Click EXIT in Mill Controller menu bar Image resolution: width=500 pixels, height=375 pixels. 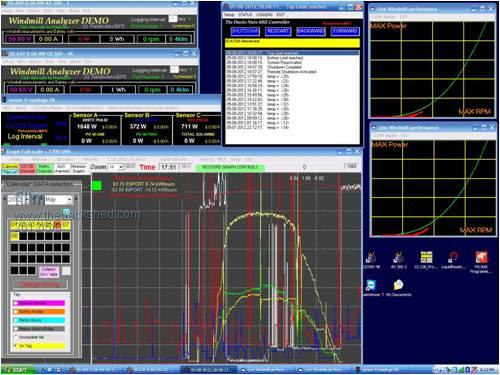tap(281, 15)
